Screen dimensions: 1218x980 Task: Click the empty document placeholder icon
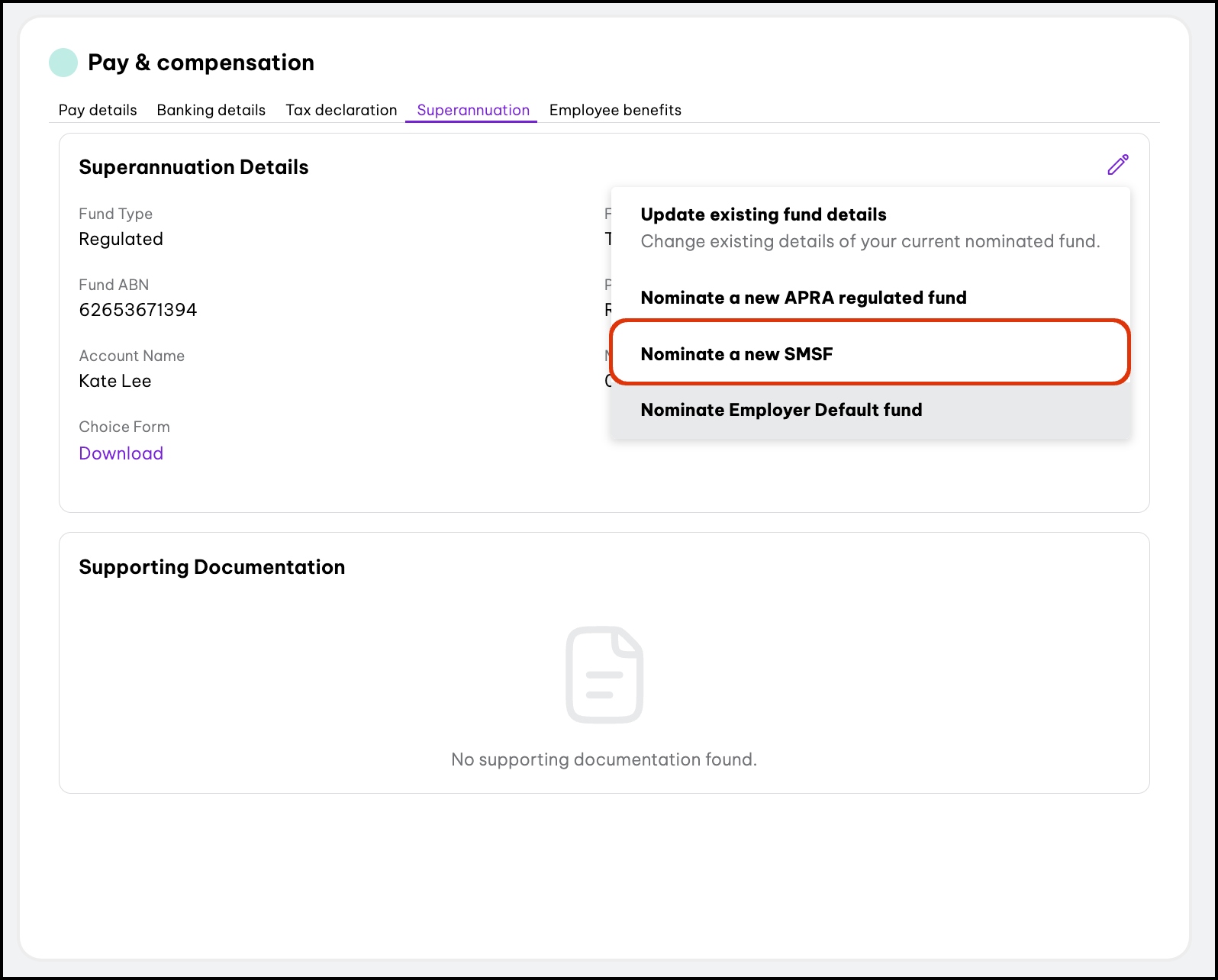point(604,675)
